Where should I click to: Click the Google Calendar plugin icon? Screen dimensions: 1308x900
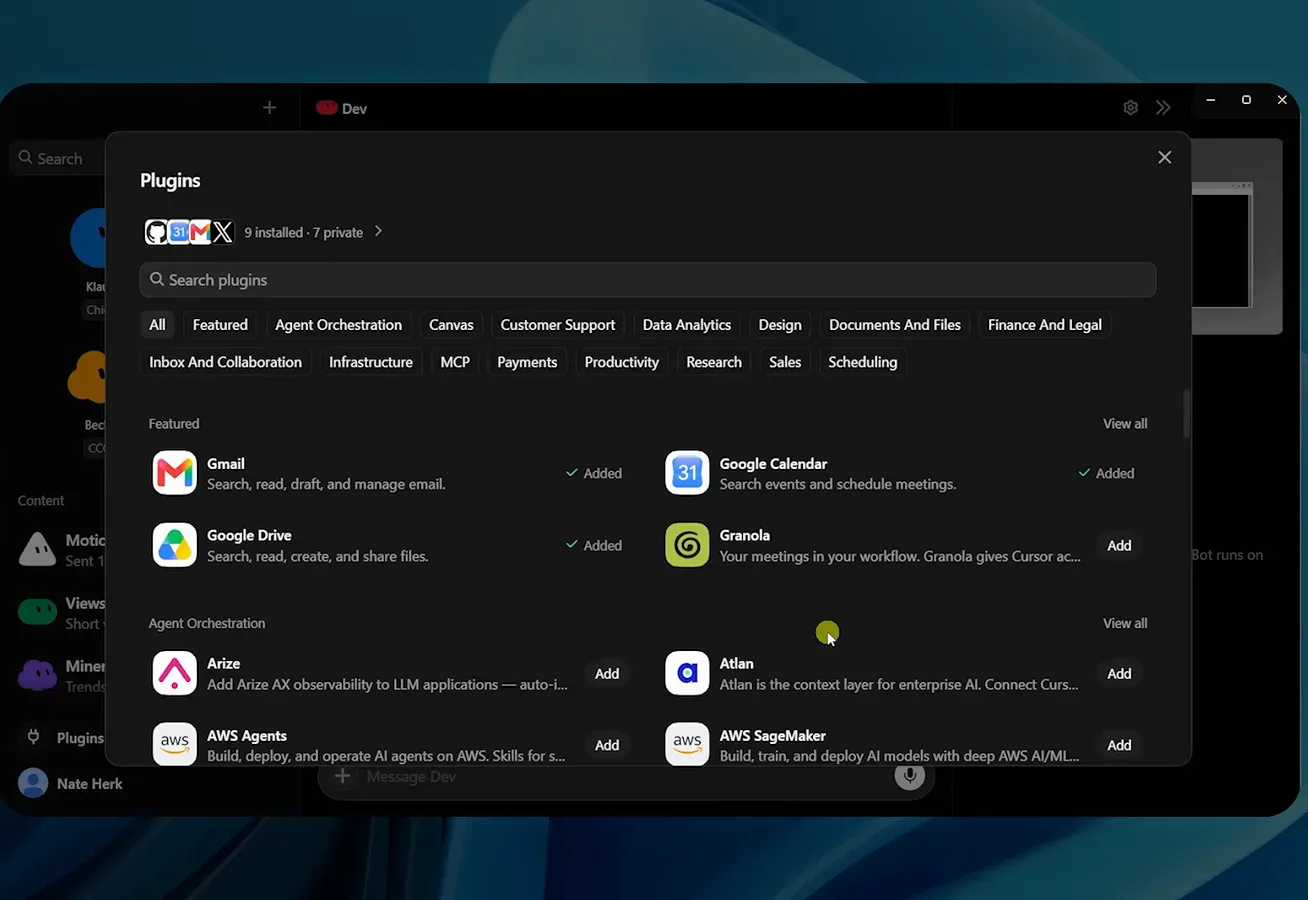687,473
